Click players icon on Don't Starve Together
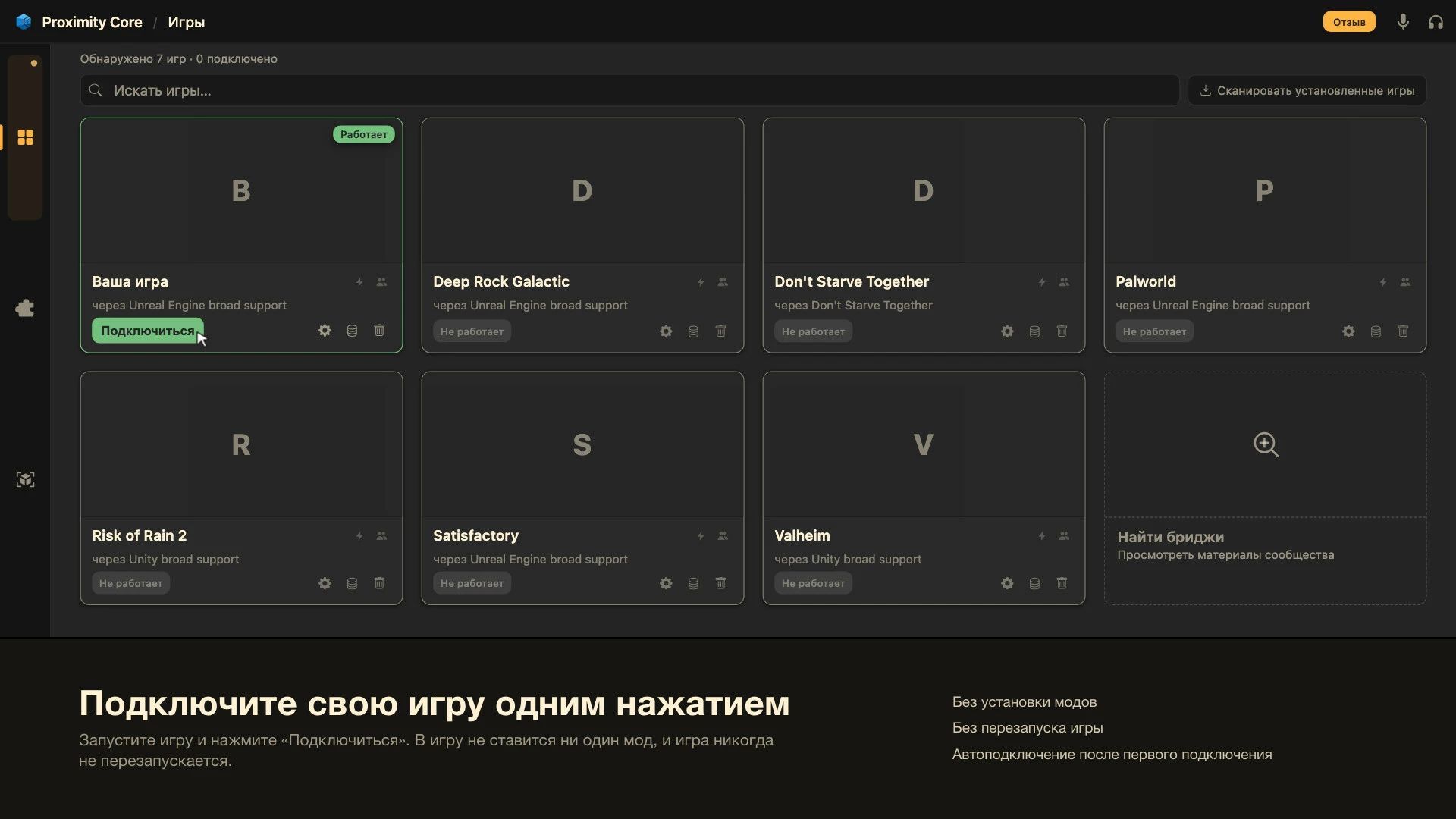 click(x=1064, y=282)
